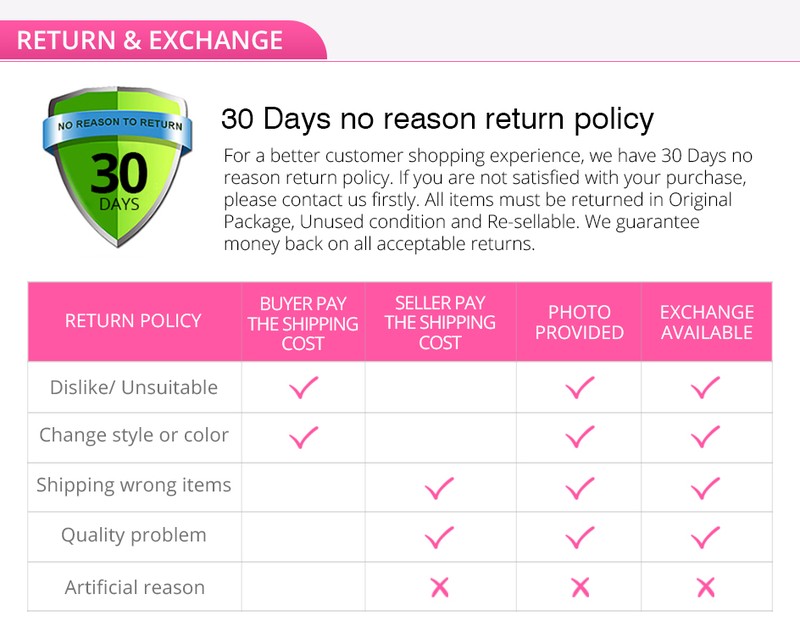Click the Artificial reason seller-pays X mark
800x644 pixels.
coord(439,587)
